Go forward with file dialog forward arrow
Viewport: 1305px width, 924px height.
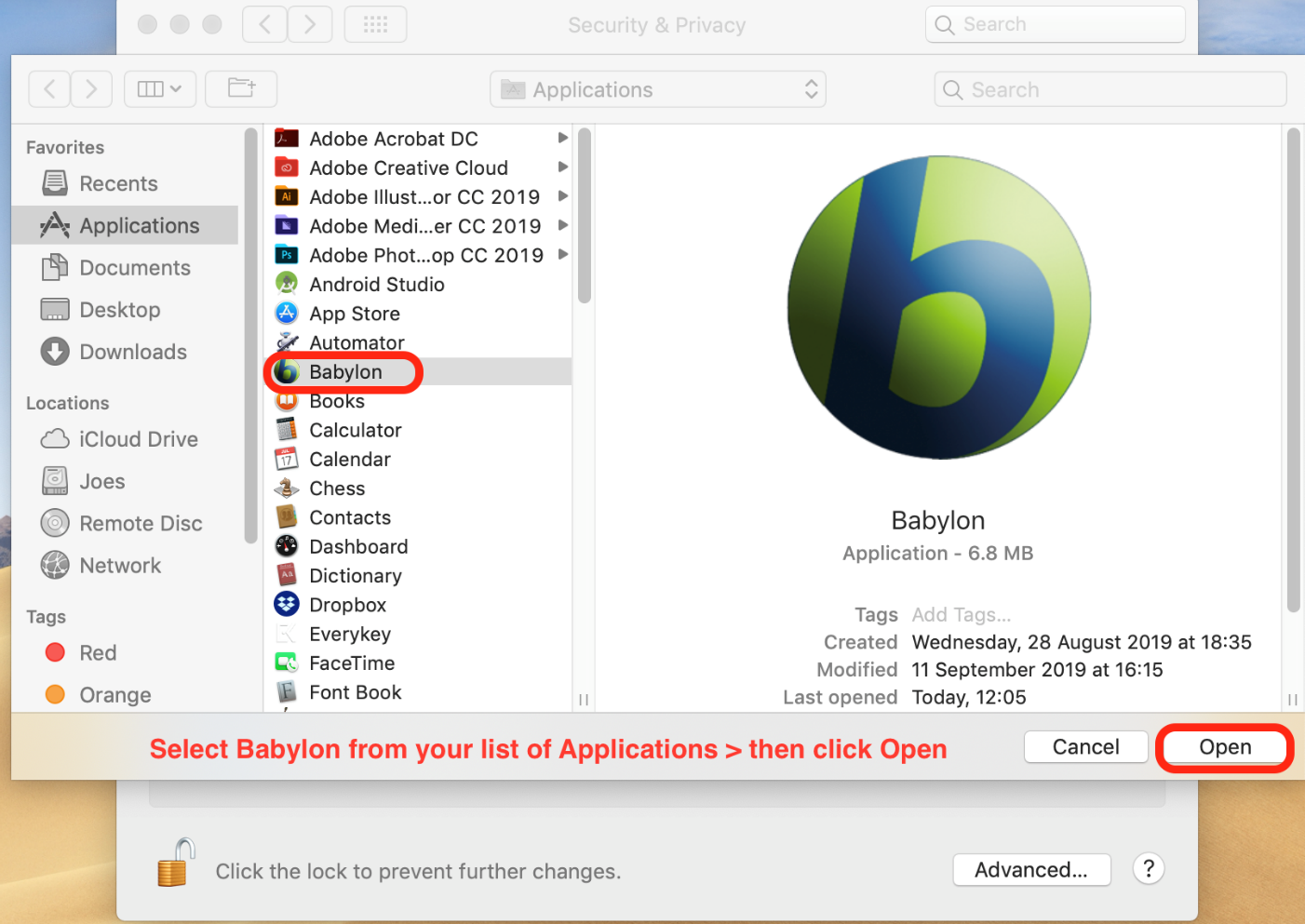coord(91,88)
